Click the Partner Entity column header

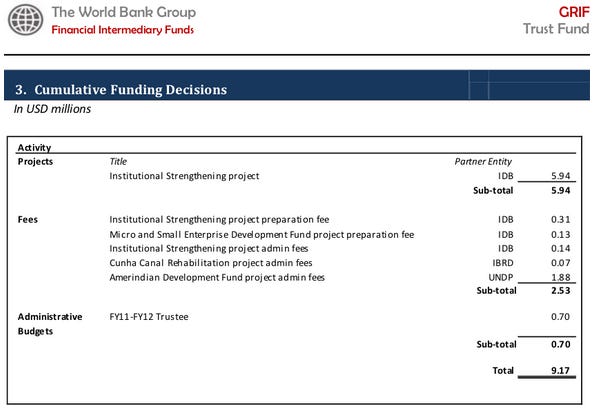coord(483,162)
